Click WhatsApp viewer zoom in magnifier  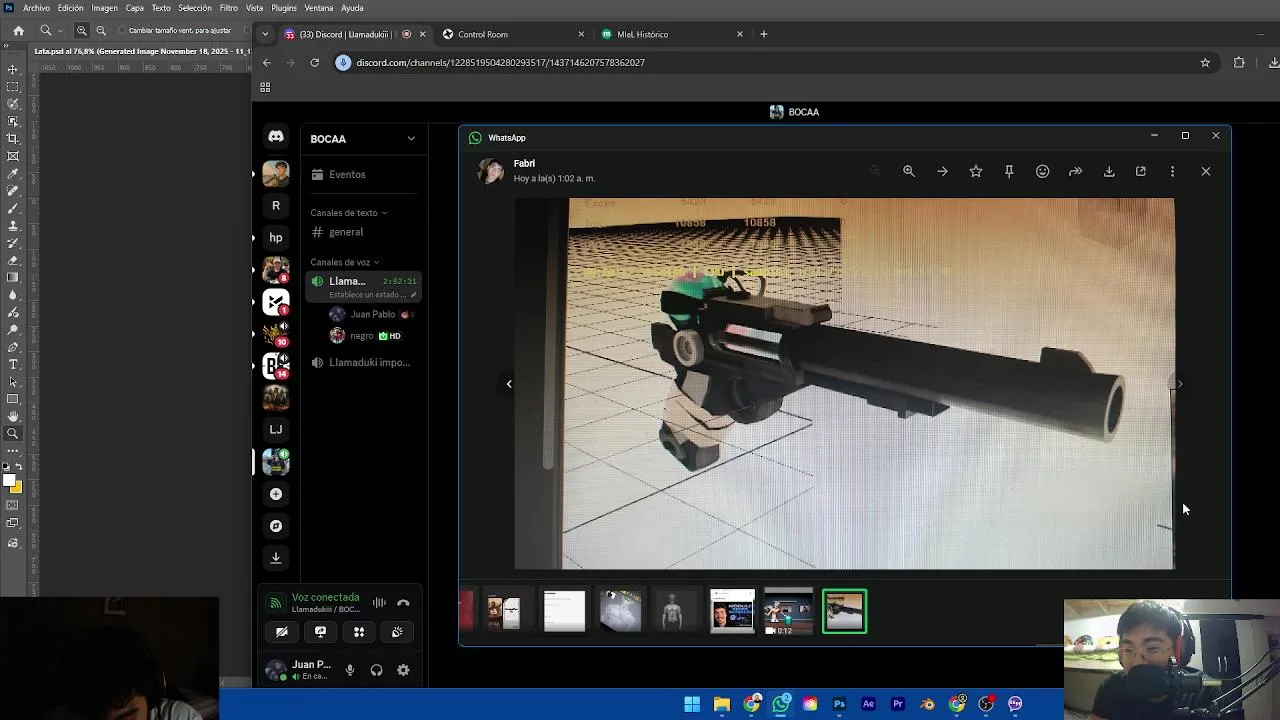(x=909, y=171)
